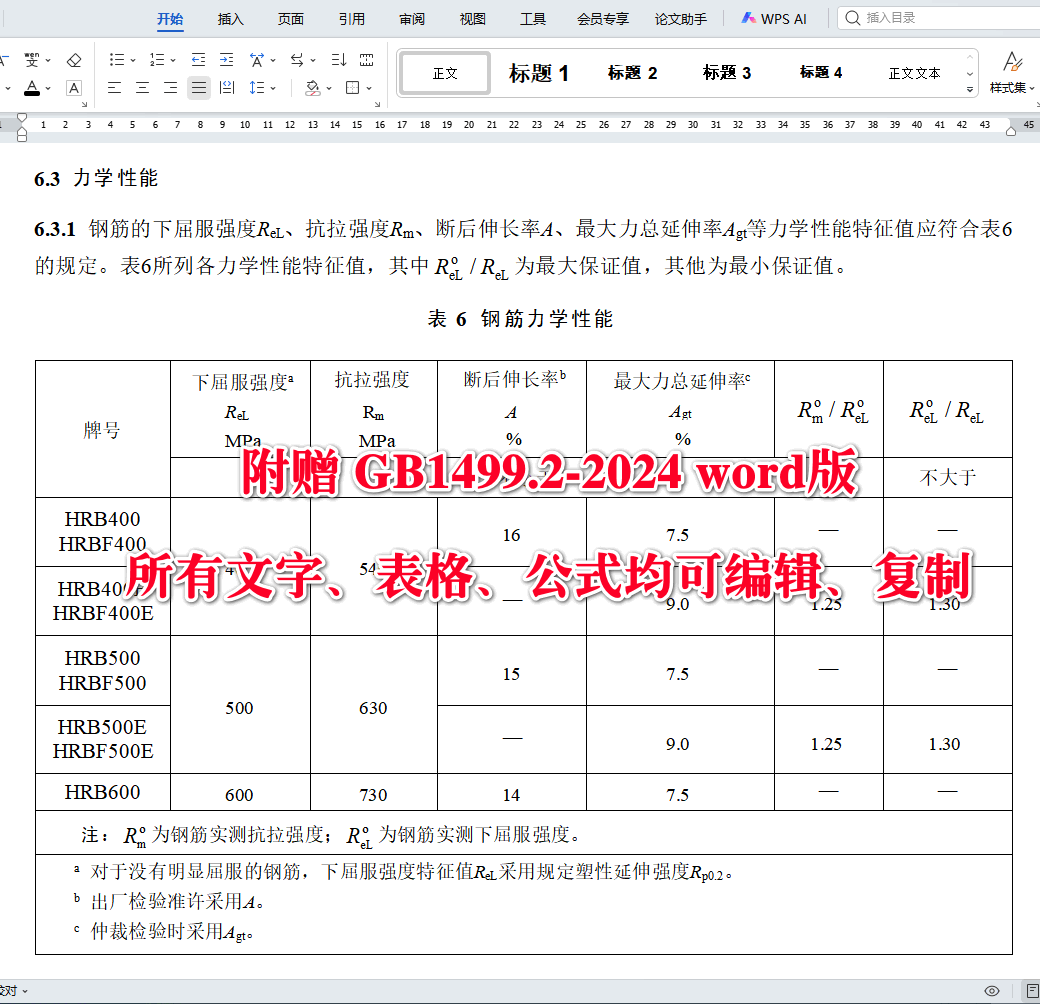Open the 论文助手 tab
The width and height of the screenshot is (1040, 1004).
tap(681, 19)
